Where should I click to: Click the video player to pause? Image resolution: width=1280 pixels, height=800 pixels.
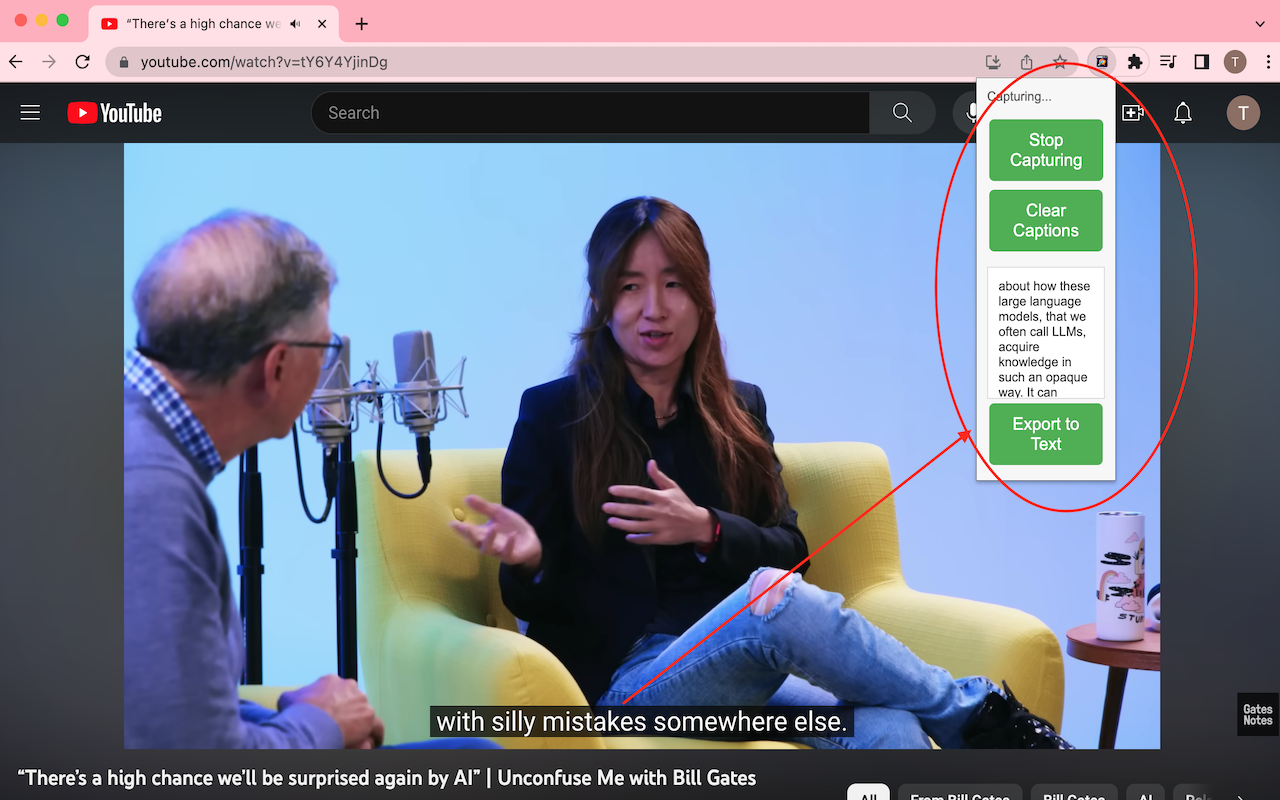click(x=642, y=446)
